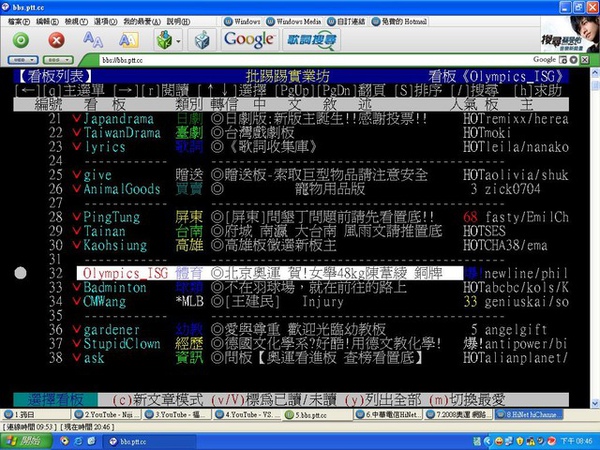Open the 說明(H) menu

click(178, 21)
